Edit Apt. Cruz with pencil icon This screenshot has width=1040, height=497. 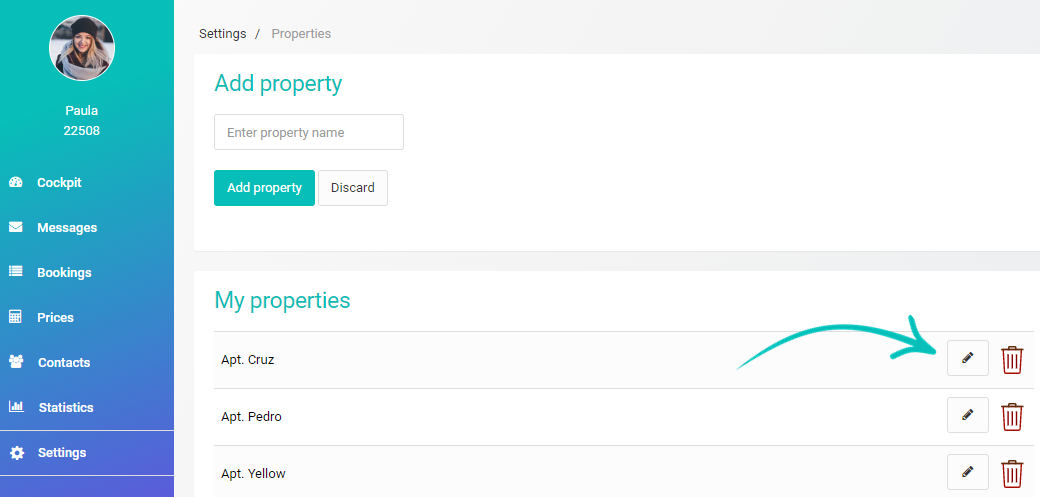pyautogui.click(x=967, y=358)
